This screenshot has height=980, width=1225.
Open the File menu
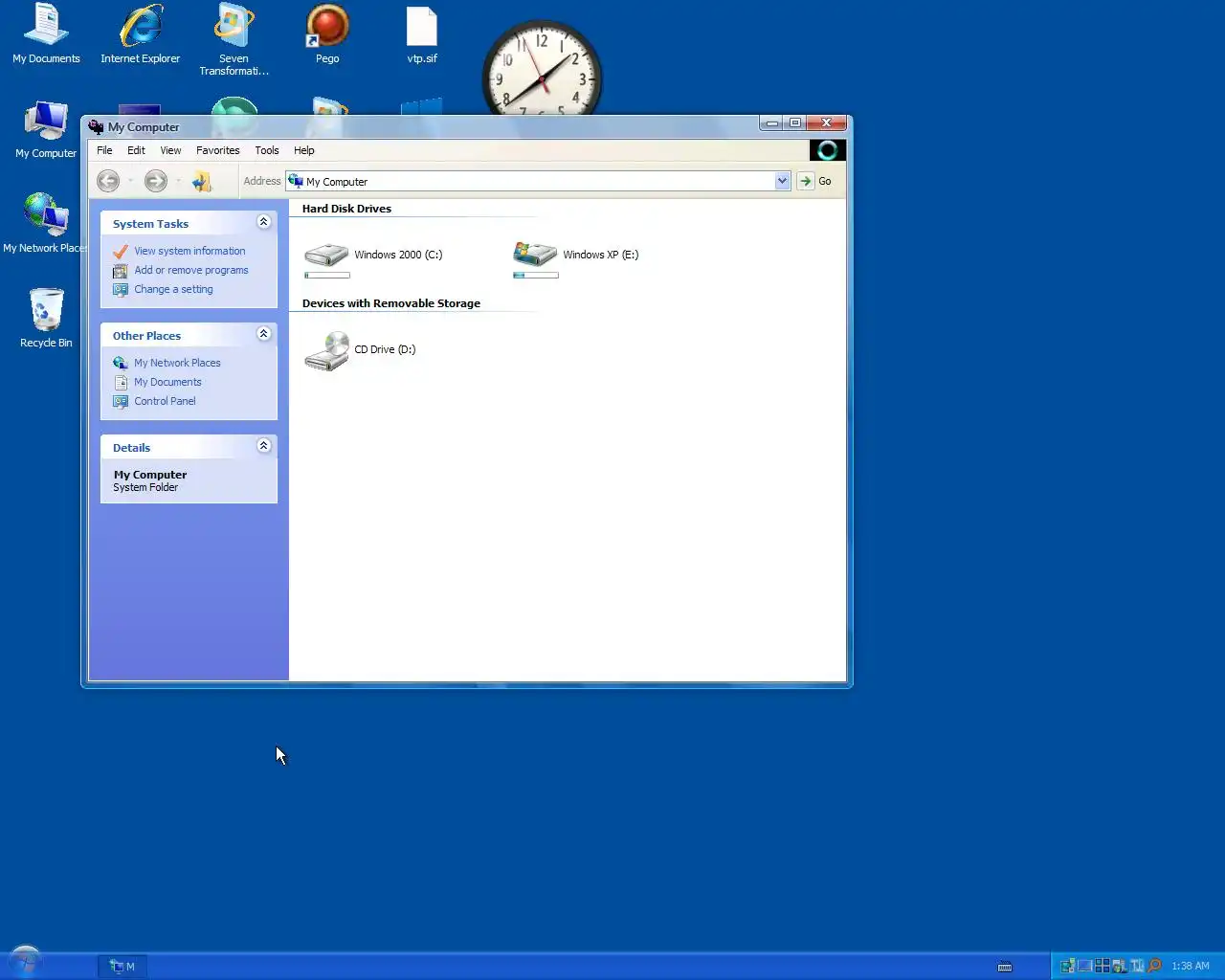(104, 150)
